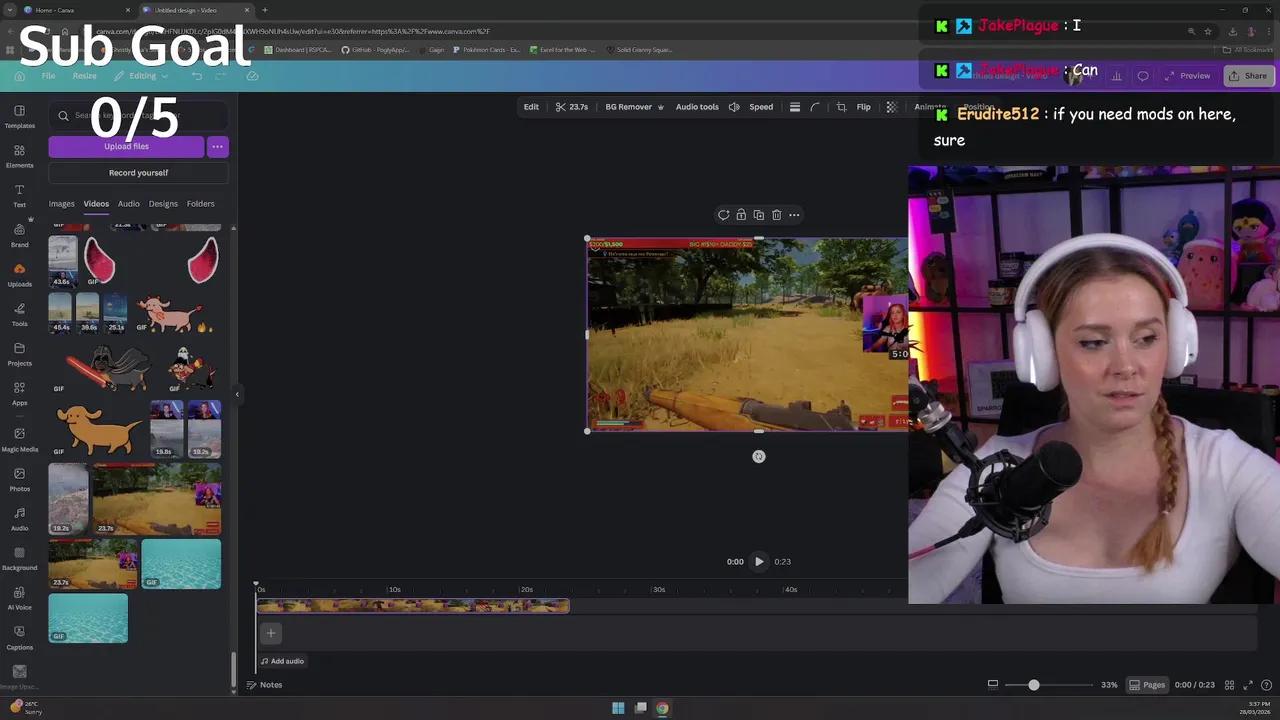Toggle the Pages view button
This screenshot has width=1280, height=720.
click(x=1147, y=685)
